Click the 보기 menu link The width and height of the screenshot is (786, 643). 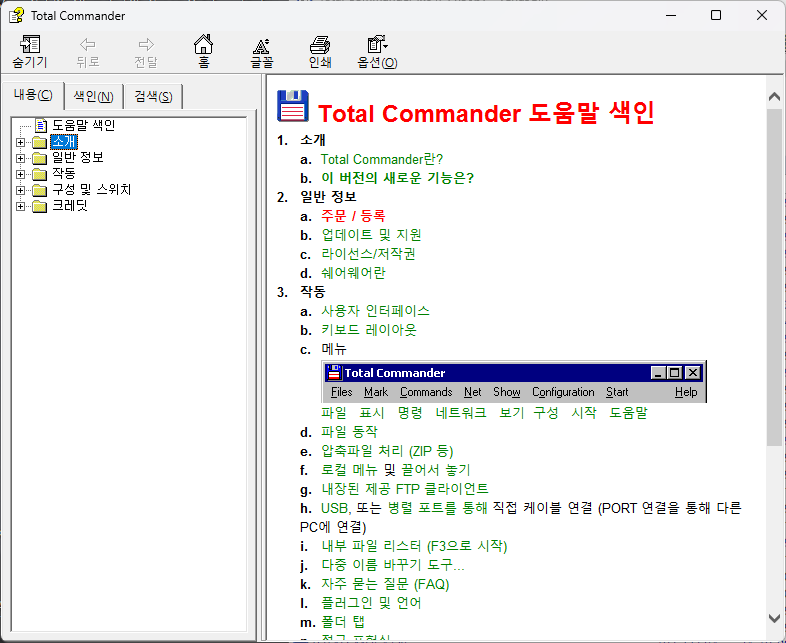511,413
